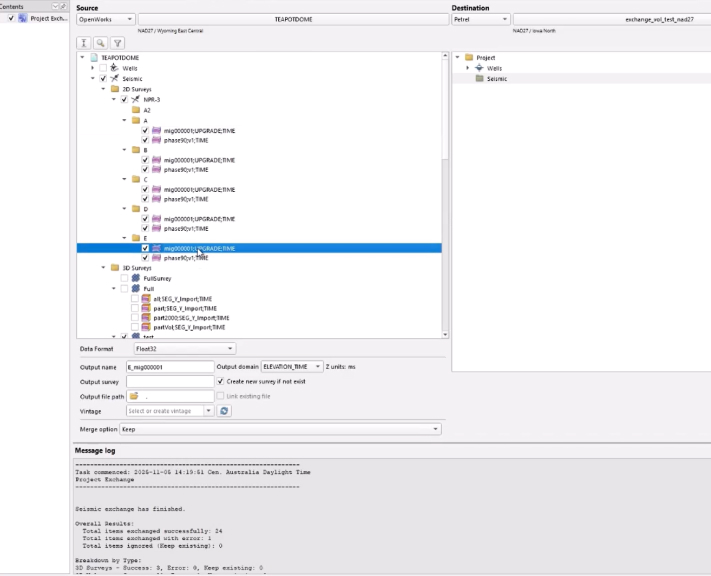Viewport: 711px width, 576px height.
Task: Open the Merge option Keep dropdown
Action: click(279, 429)
